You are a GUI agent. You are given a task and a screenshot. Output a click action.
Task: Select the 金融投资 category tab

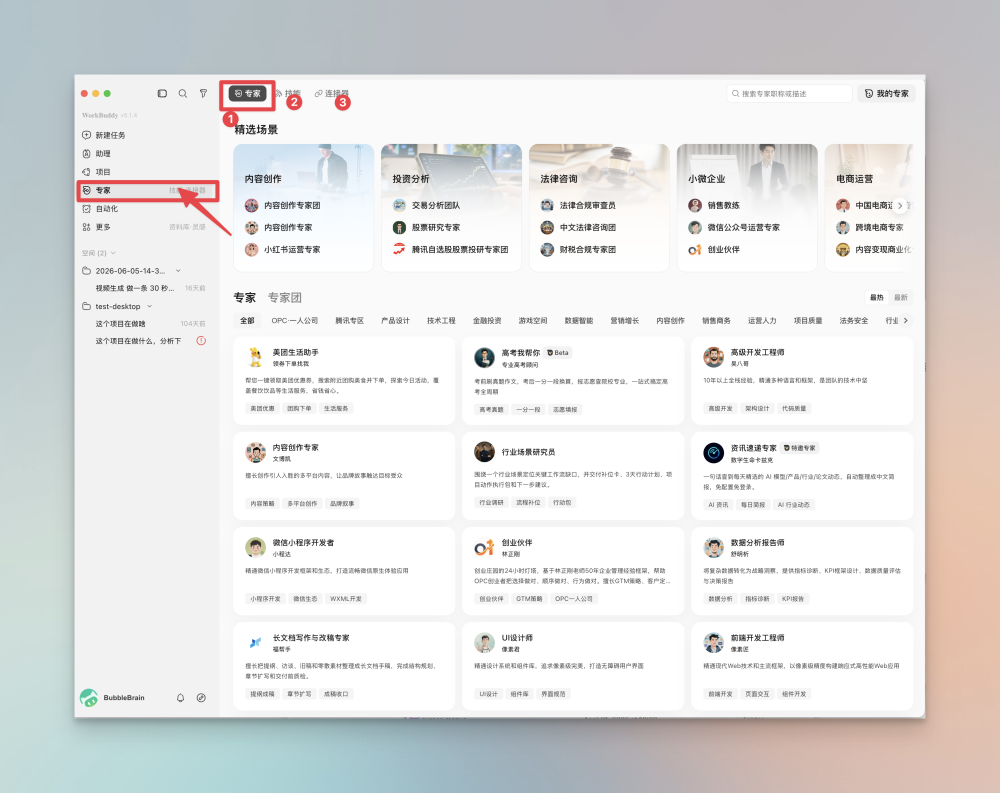pyautogui.click(x=487, y=320)
